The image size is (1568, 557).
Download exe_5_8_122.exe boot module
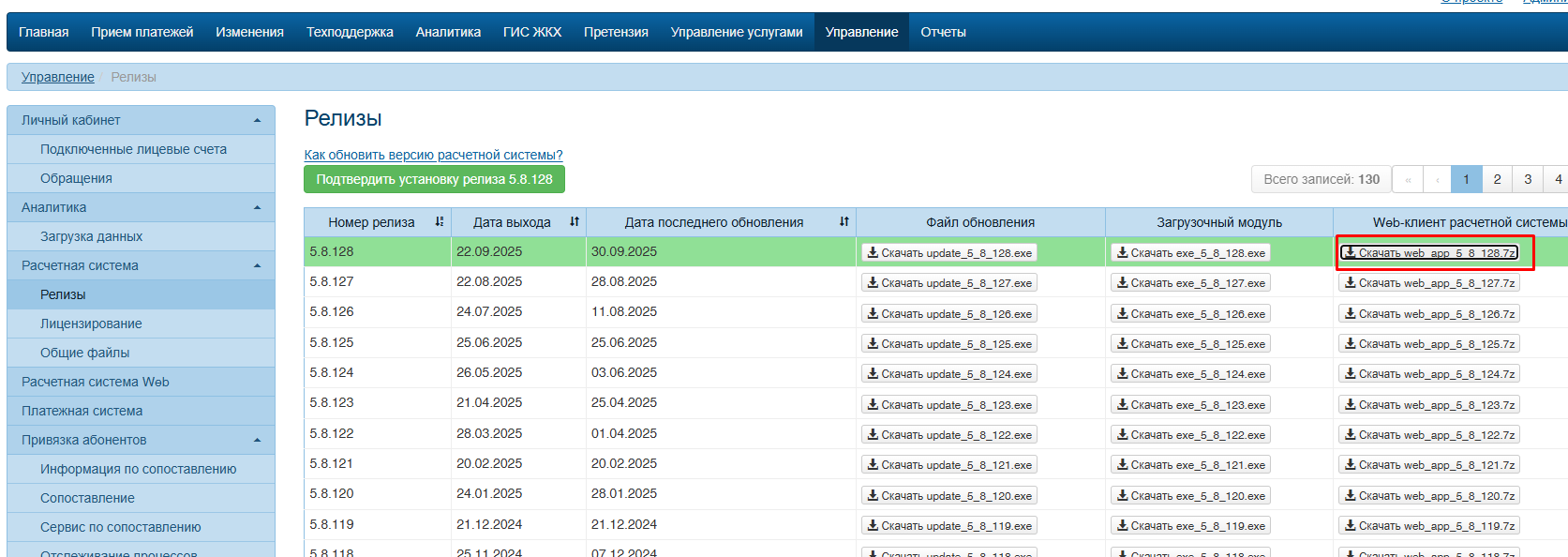[x=1190, y=435]
